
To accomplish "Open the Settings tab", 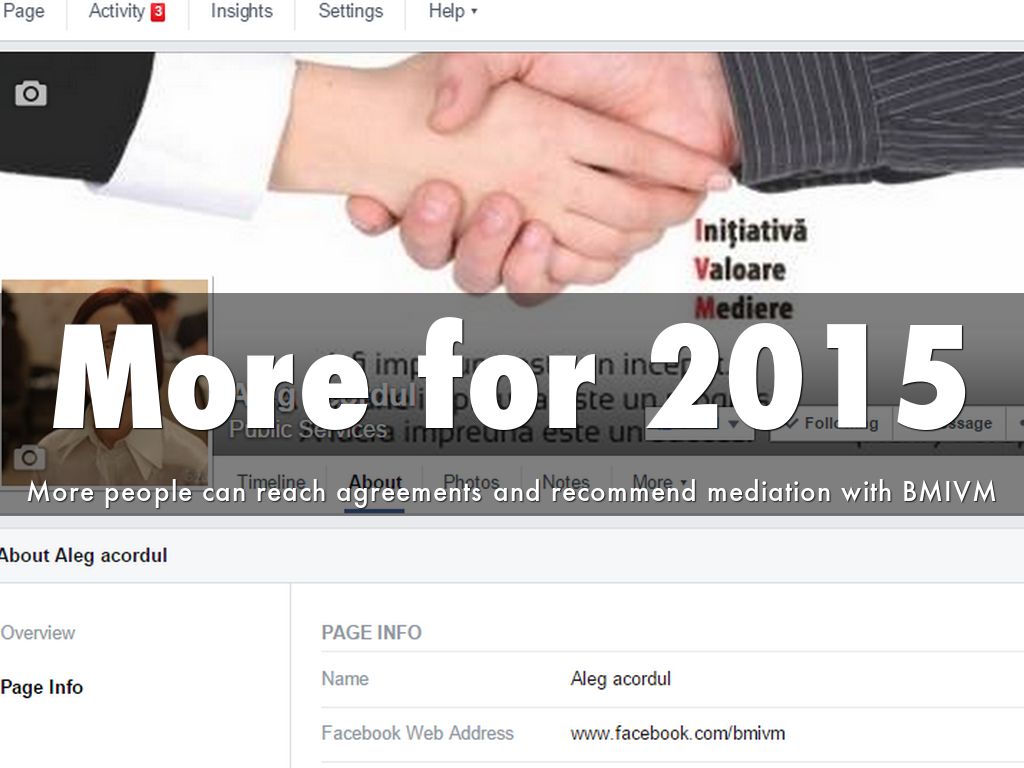I will click(x=351, y=11).
